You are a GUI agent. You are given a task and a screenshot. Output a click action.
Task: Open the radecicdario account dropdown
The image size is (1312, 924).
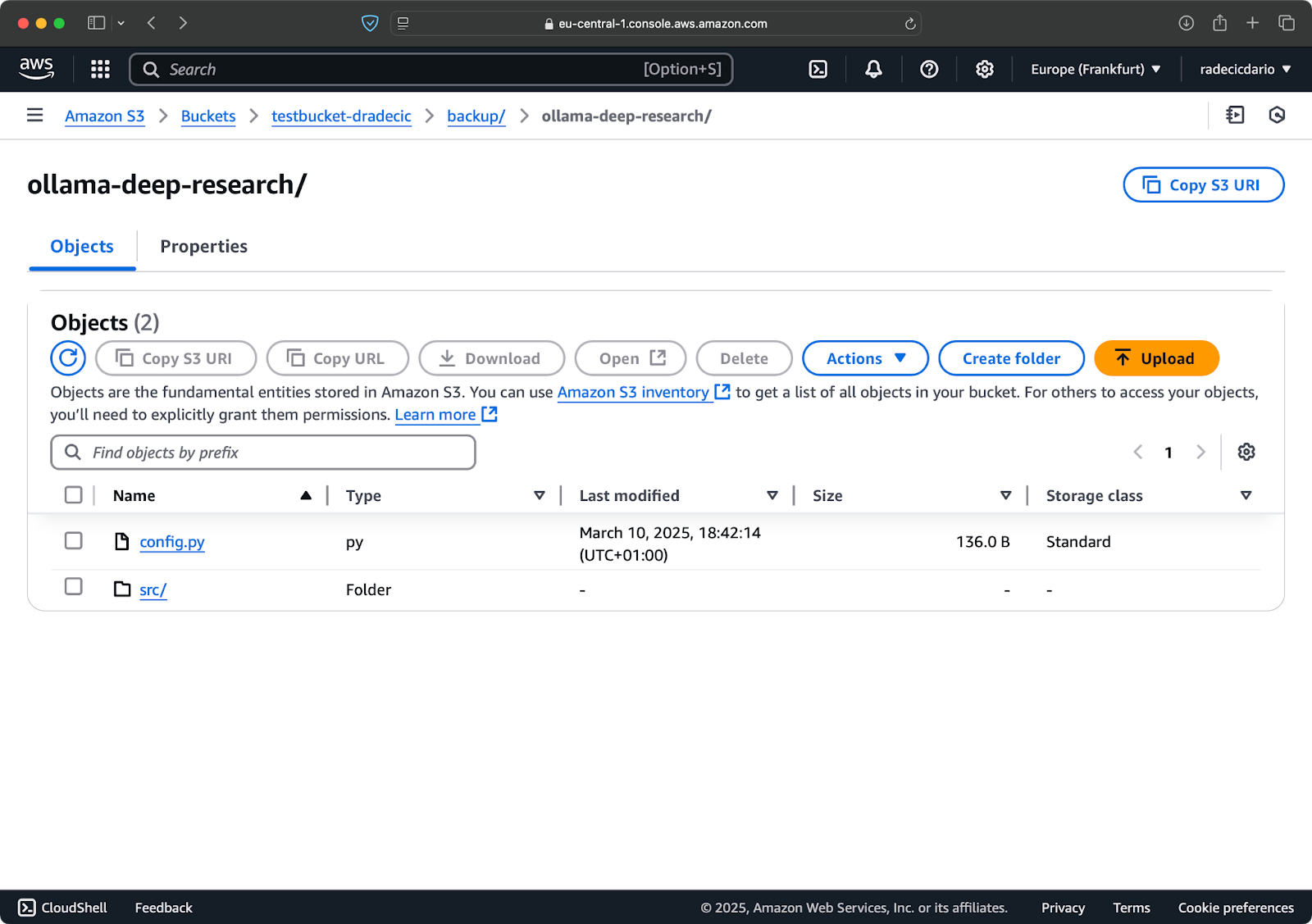click(x=1246, y=69)
